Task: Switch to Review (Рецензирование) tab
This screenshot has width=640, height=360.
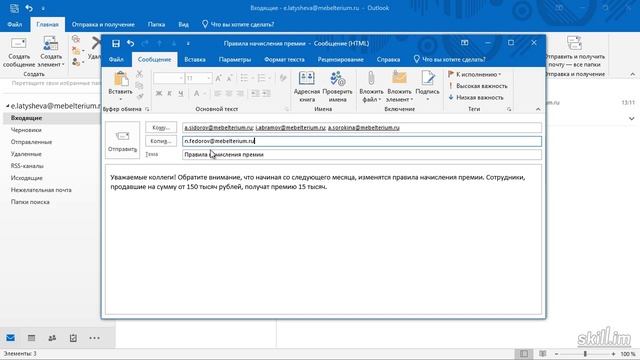Action: click(x=340, y=60)
